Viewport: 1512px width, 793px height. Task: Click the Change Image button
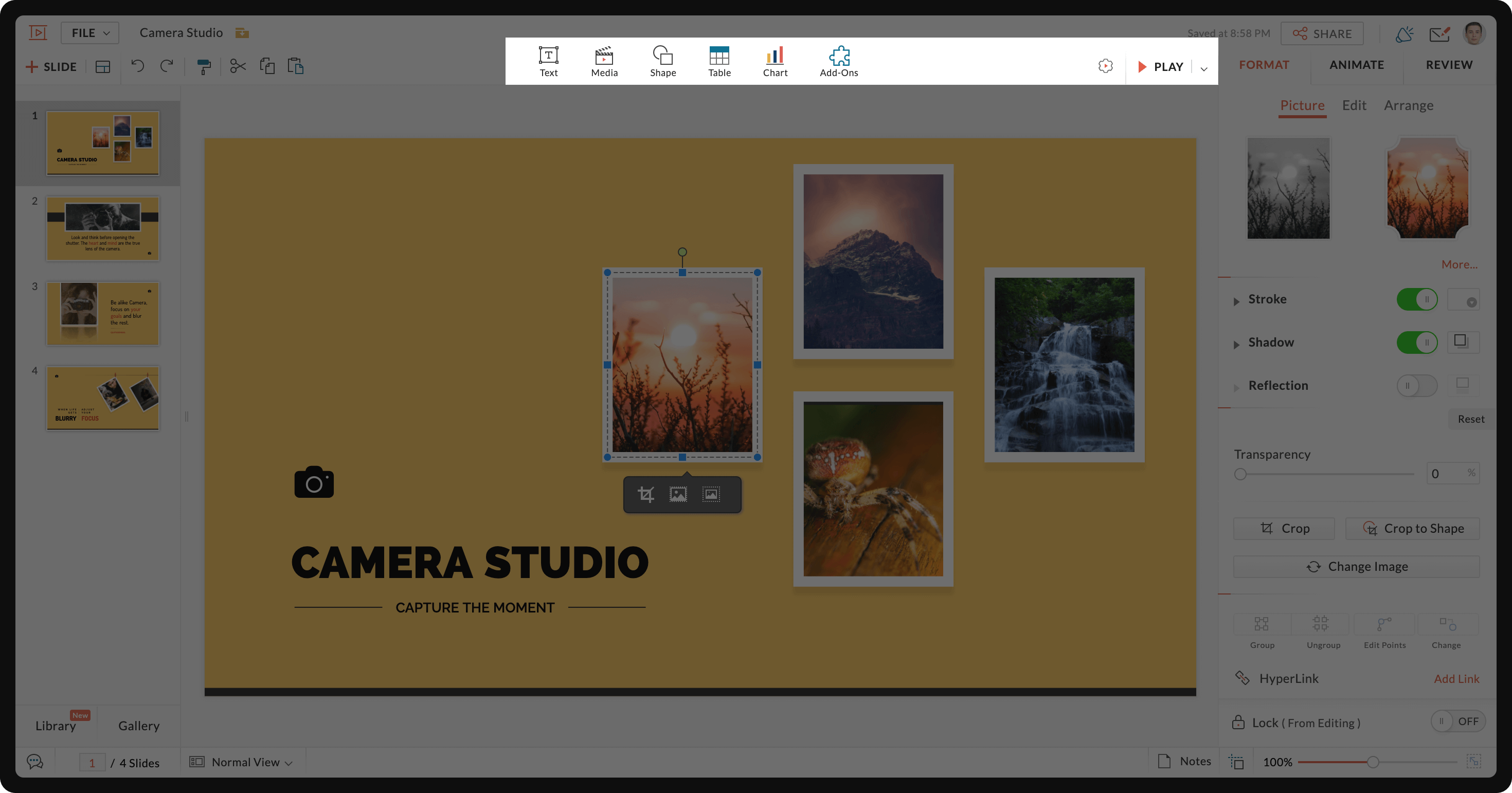1356,566
